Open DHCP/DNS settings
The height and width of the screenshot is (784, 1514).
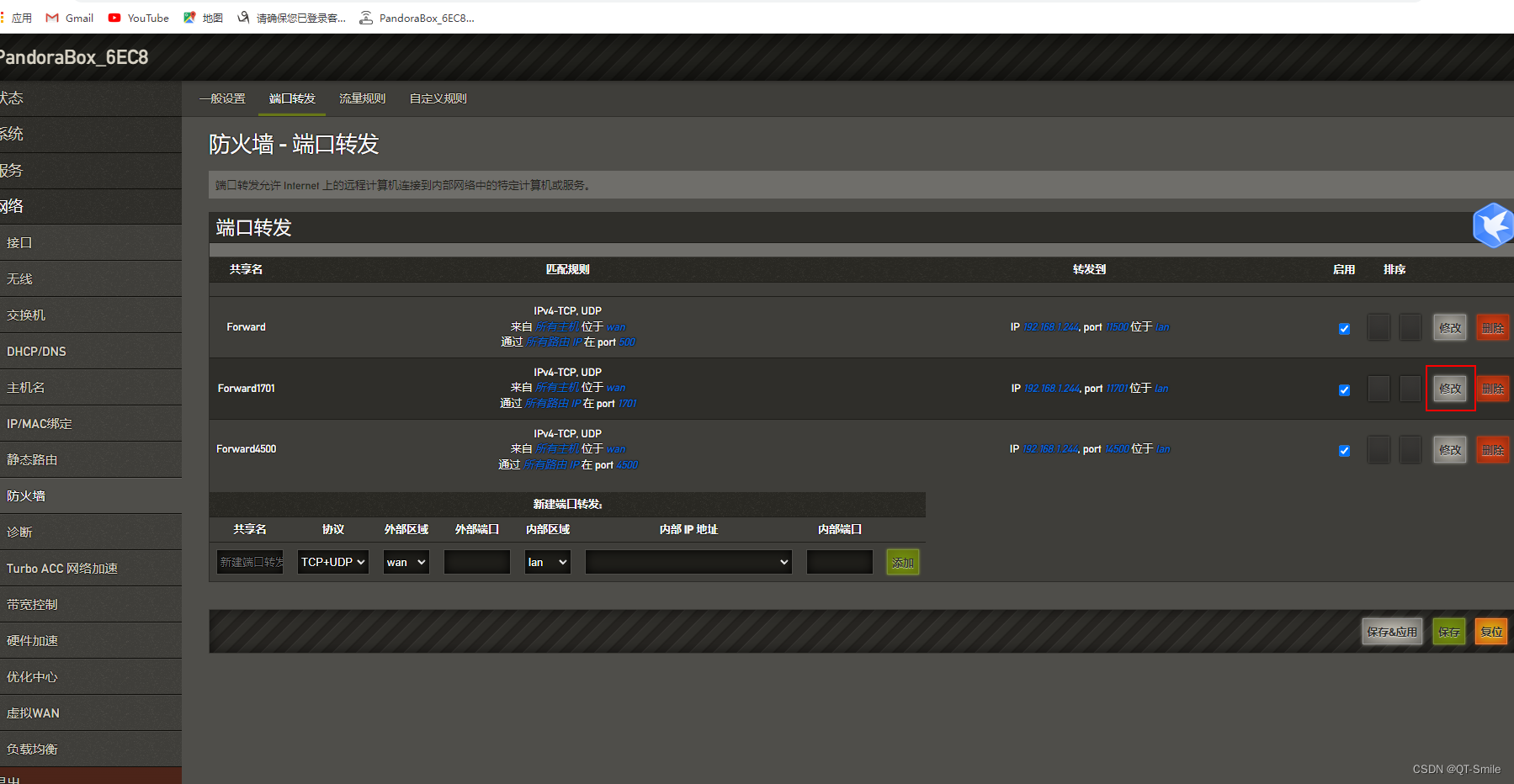pyautogui.click(x=91, y=352)
